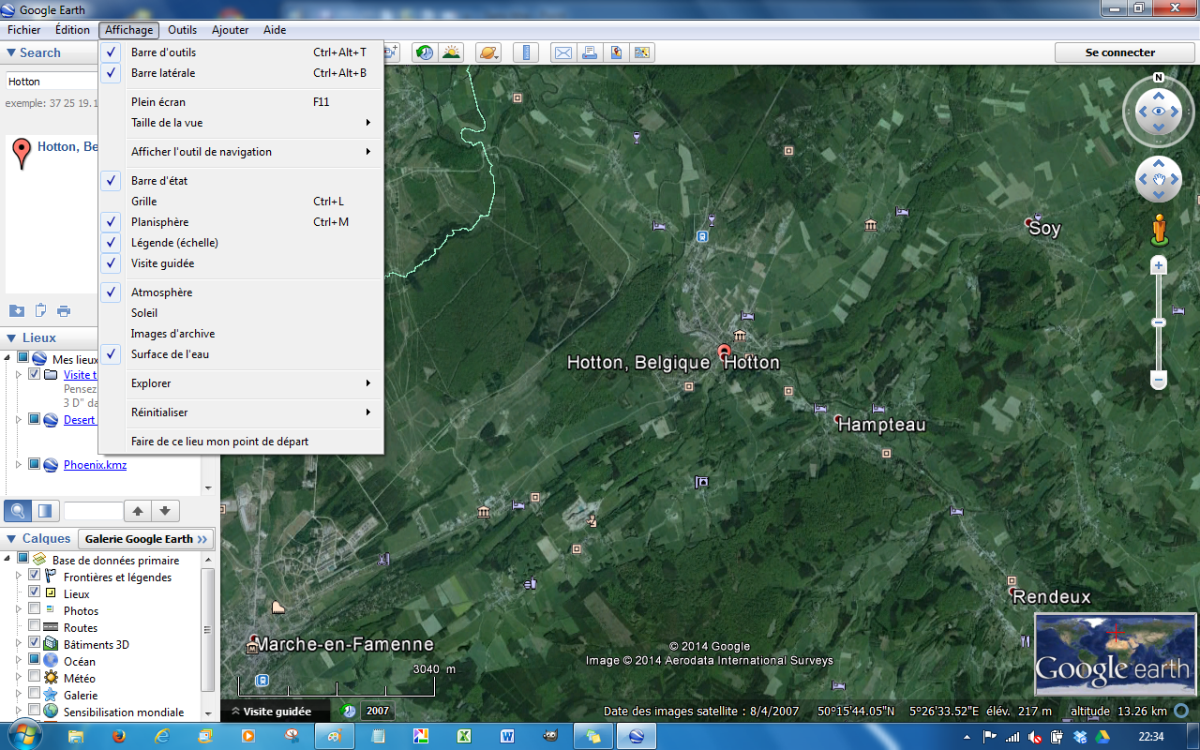Click the Hotton search input field

click(x=52, y=81)
